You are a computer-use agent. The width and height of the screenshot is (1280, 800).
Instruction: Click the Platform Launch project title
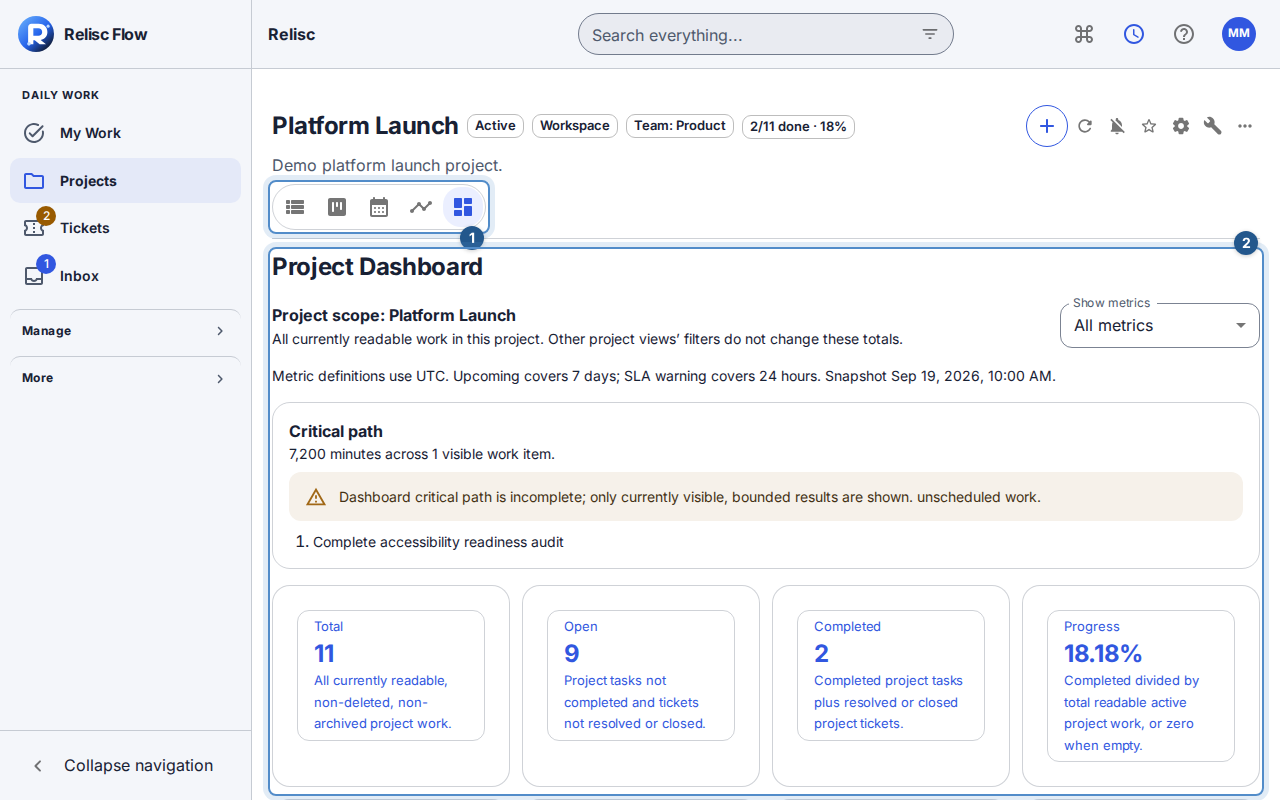[365, 126]
